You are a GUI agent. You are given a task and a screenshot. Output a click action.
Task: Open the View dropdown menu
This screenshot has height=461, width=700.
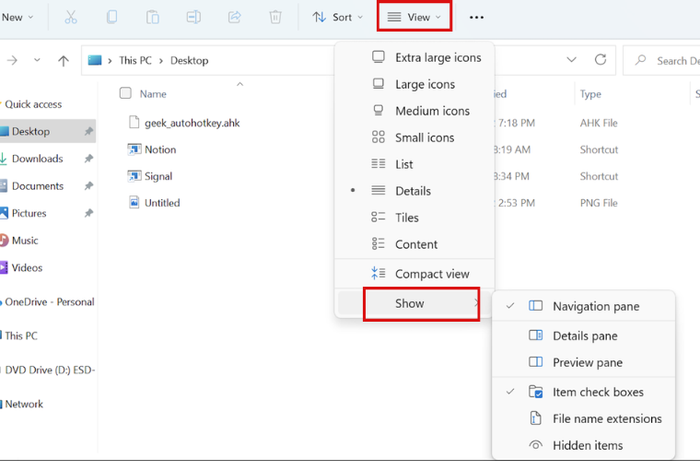[x=414, y=17]
